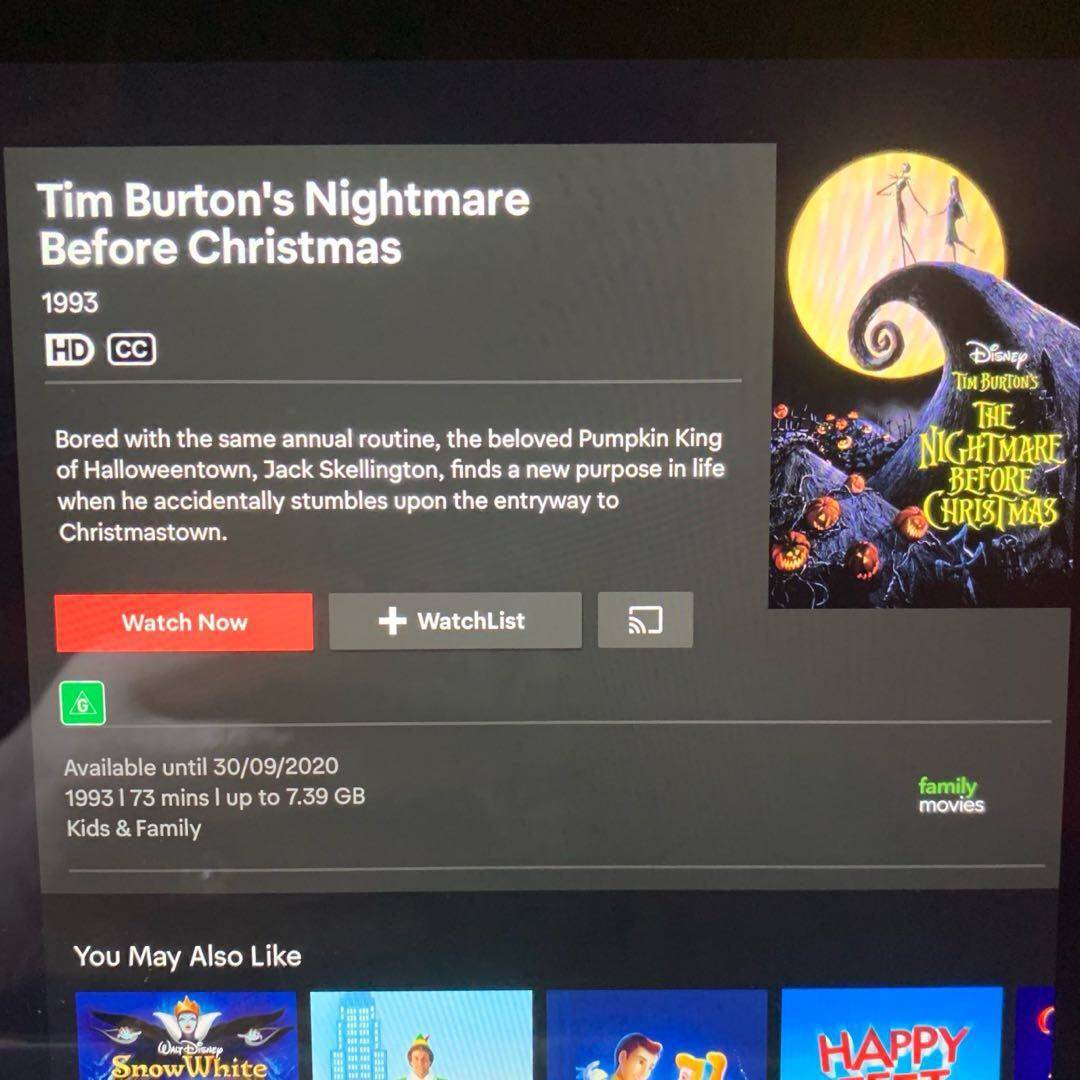Click the 1993 release year text

(70, 302)
